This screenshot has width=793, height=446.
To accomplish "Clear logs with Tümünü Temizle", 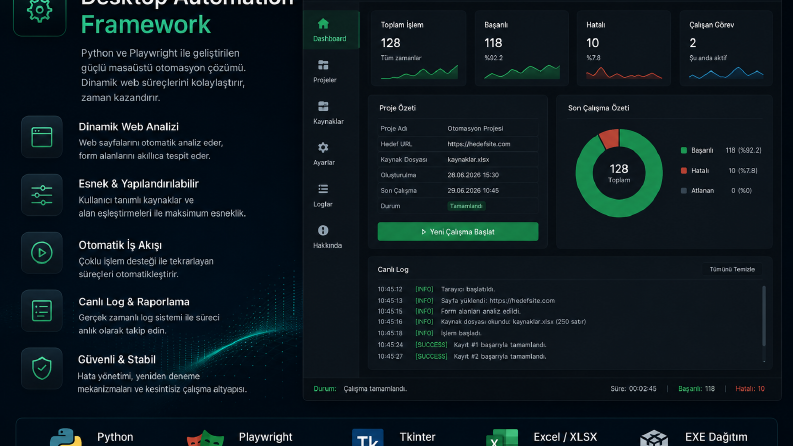I will click(x=732, y=270).
